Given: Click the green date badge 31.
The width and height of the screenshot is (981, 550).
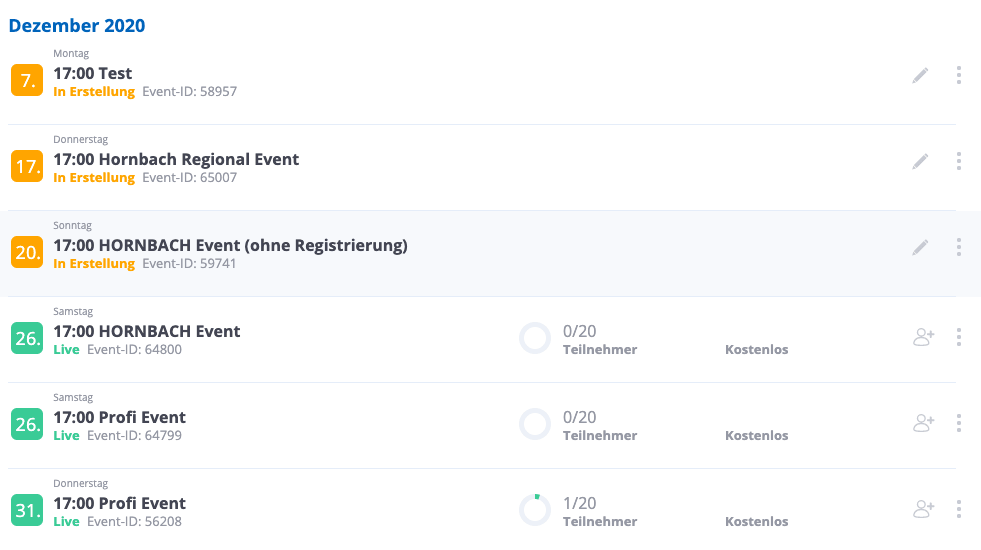Looking at the screenshot, I should coord(26,511).
